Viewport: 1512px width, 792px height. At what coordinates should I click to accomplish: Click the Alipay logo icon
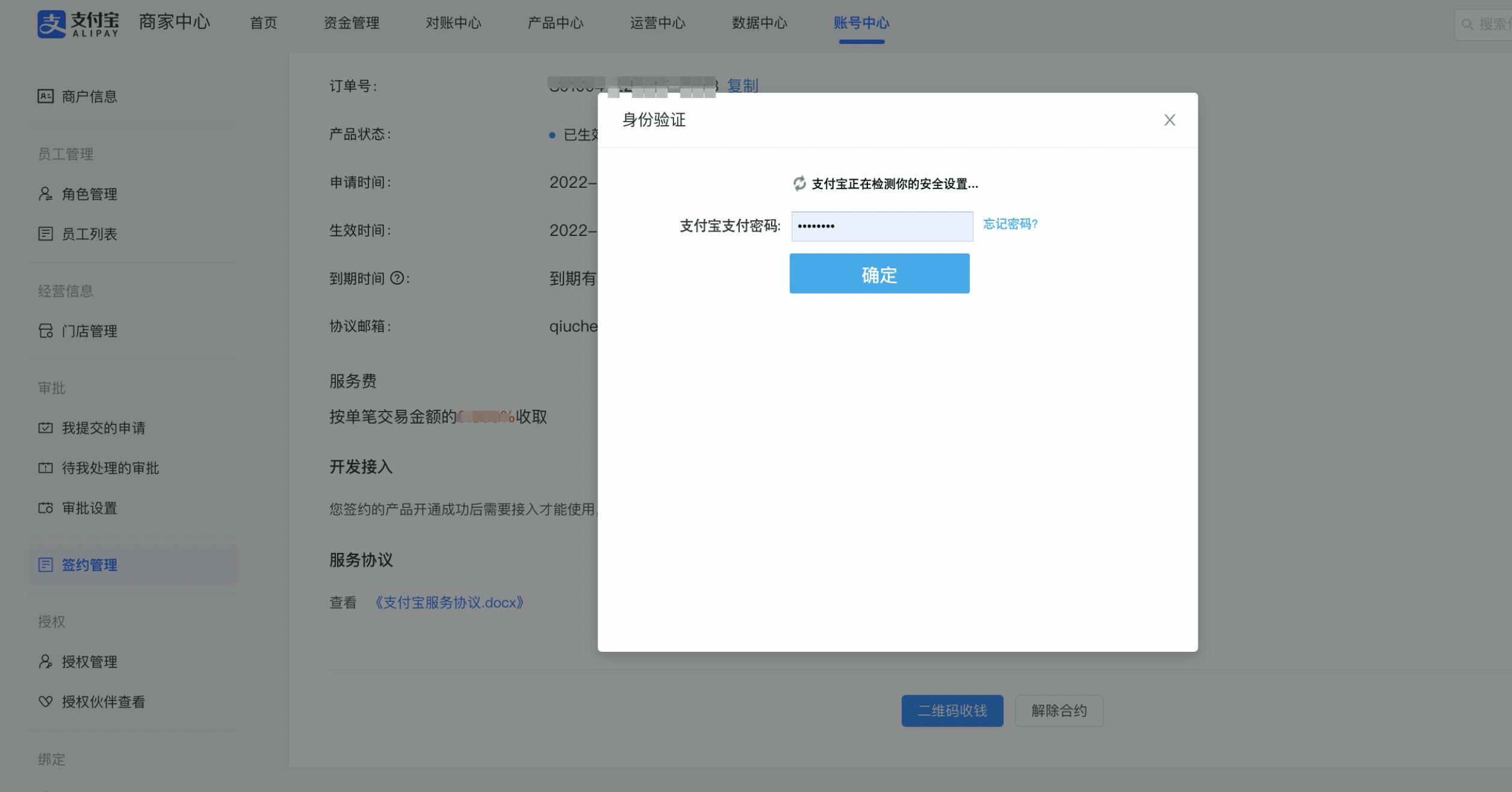[x=51, y=24]
